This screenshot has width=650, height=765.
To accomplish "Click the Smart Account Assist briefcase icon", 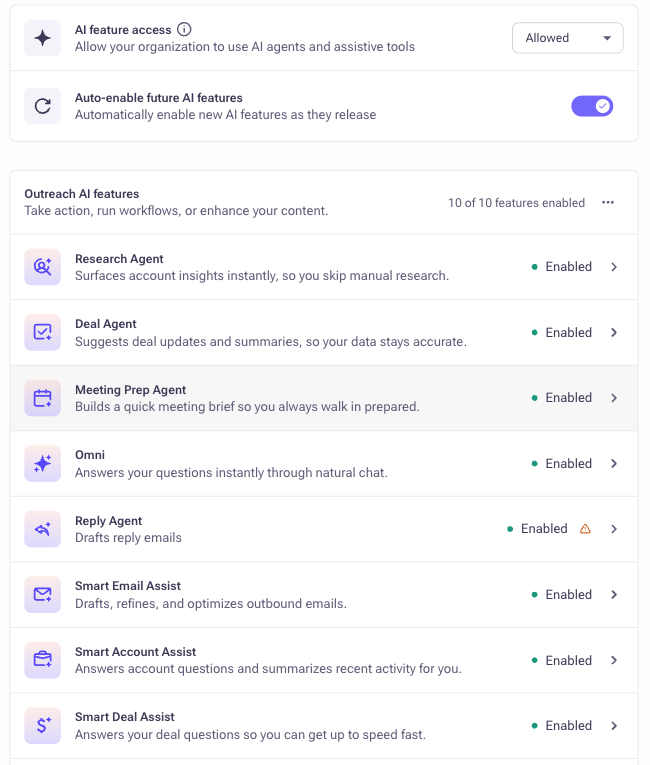I will coord(42,660).
